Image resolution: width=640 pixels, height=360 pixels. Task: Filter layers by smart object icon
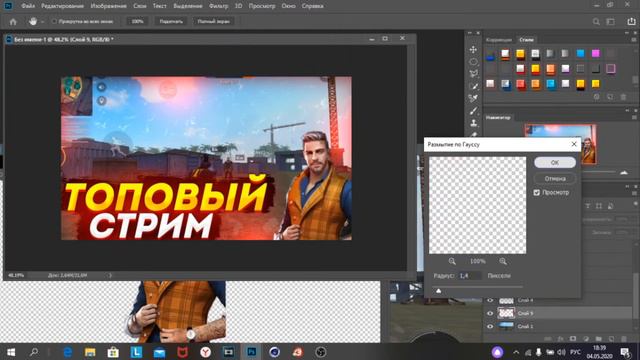pyautogui.click(x=610, y=206)
